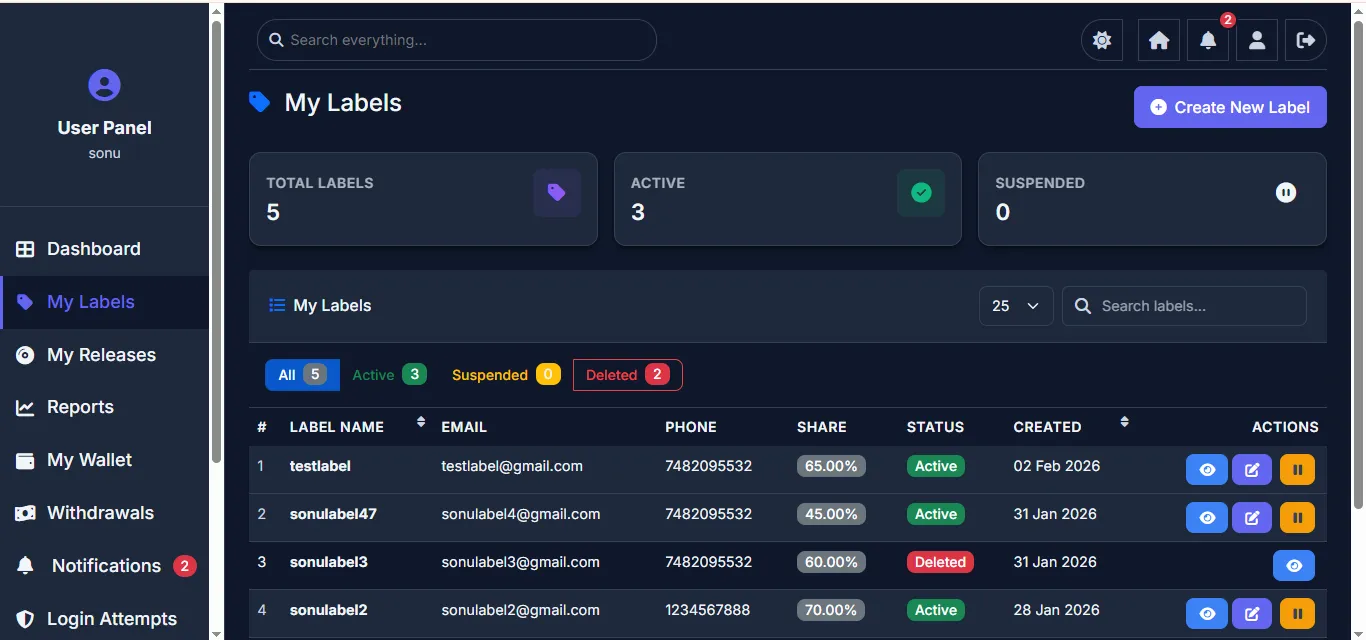Click the Suspended stat card
Screen dimensions: 1366x640
tap(1152, 199)
